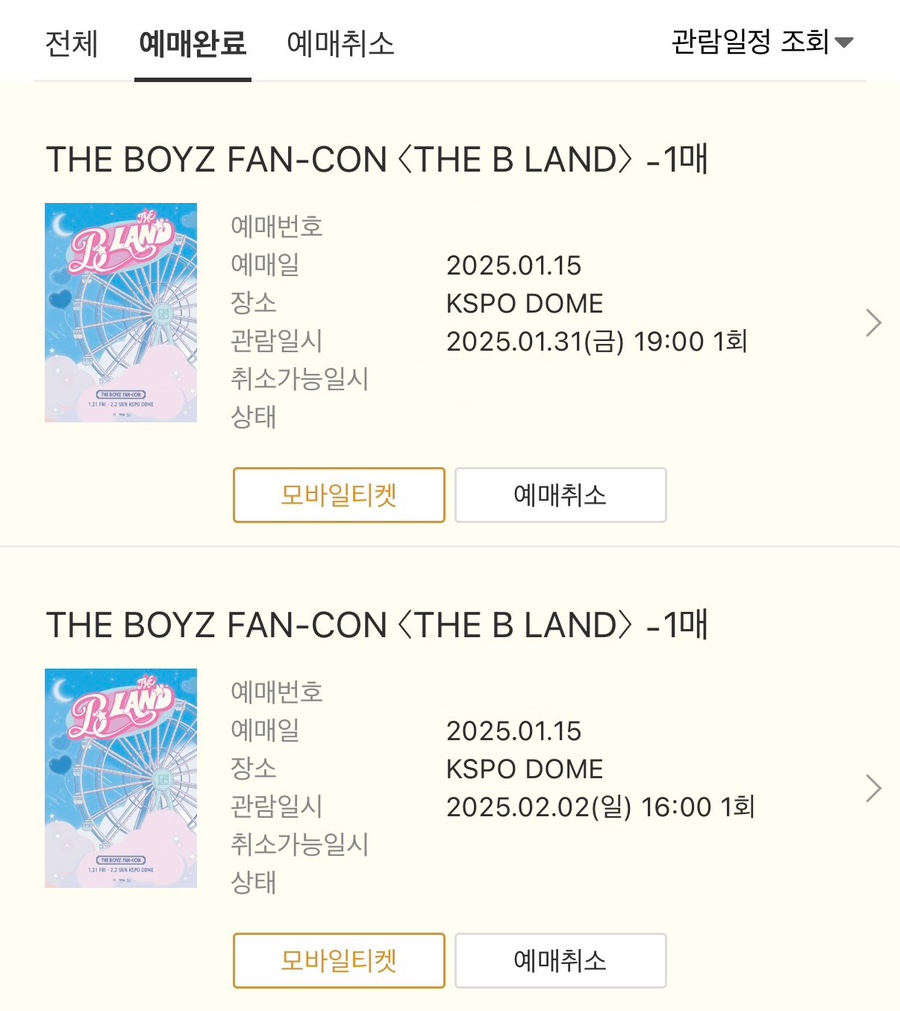Open the 예매취소 tab at the top
900x1011 pixels.
[340, 44]
